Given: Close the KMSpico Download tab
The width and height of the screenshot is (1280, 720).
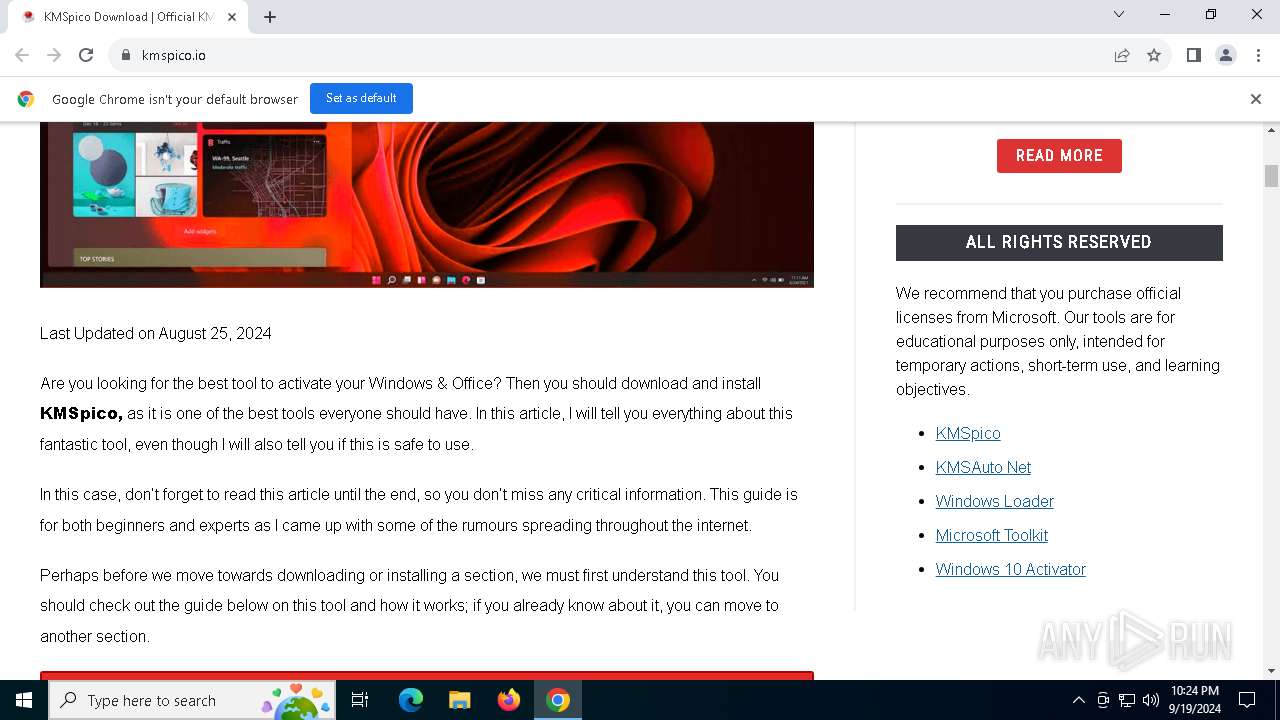Looking at the screenshot, I should pos(232,17).
